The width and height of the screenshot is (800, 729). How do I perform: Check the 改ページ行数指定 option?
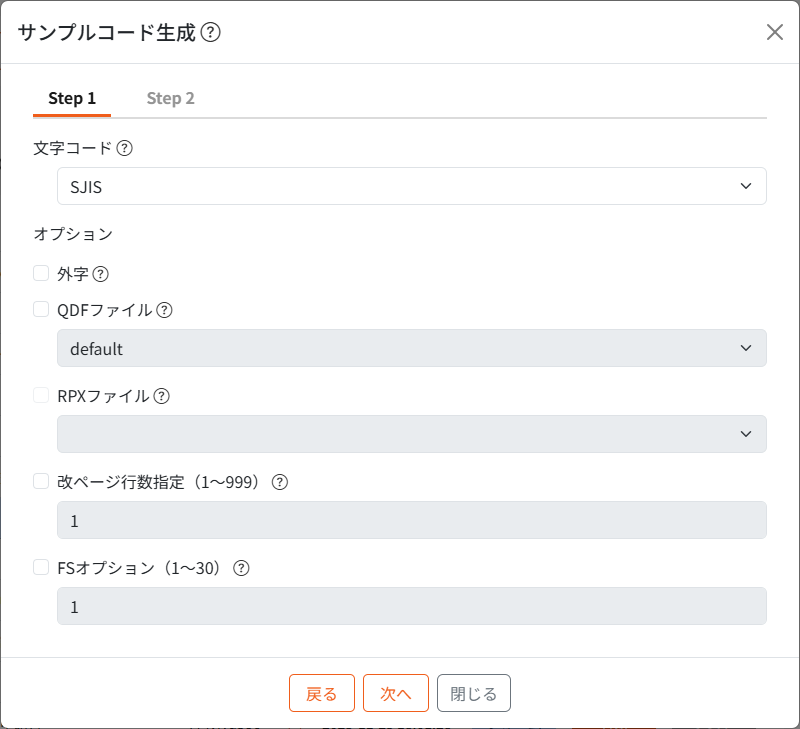coord(41,481)
